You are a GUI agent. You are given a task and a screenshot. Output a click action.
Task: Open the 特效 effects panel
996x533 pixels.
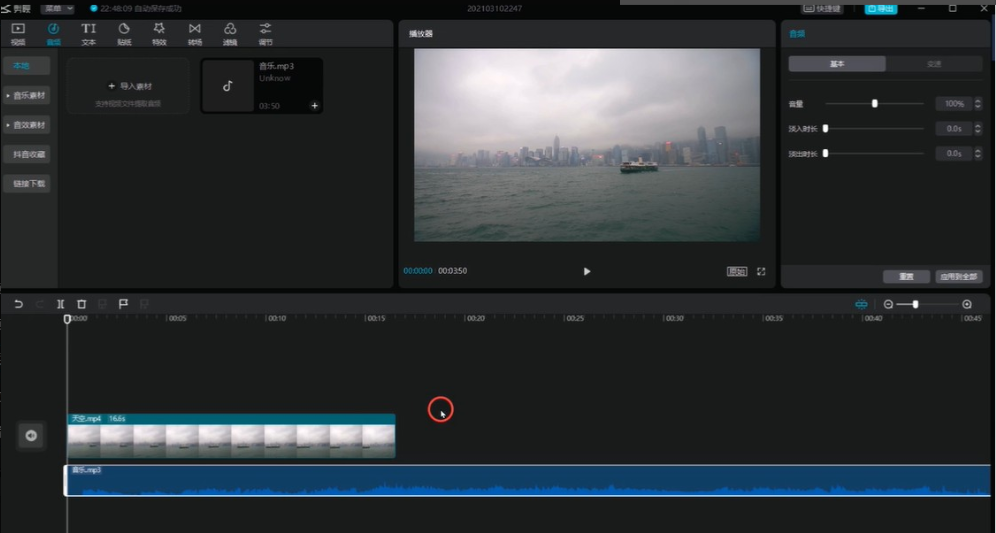pos(159,33)
